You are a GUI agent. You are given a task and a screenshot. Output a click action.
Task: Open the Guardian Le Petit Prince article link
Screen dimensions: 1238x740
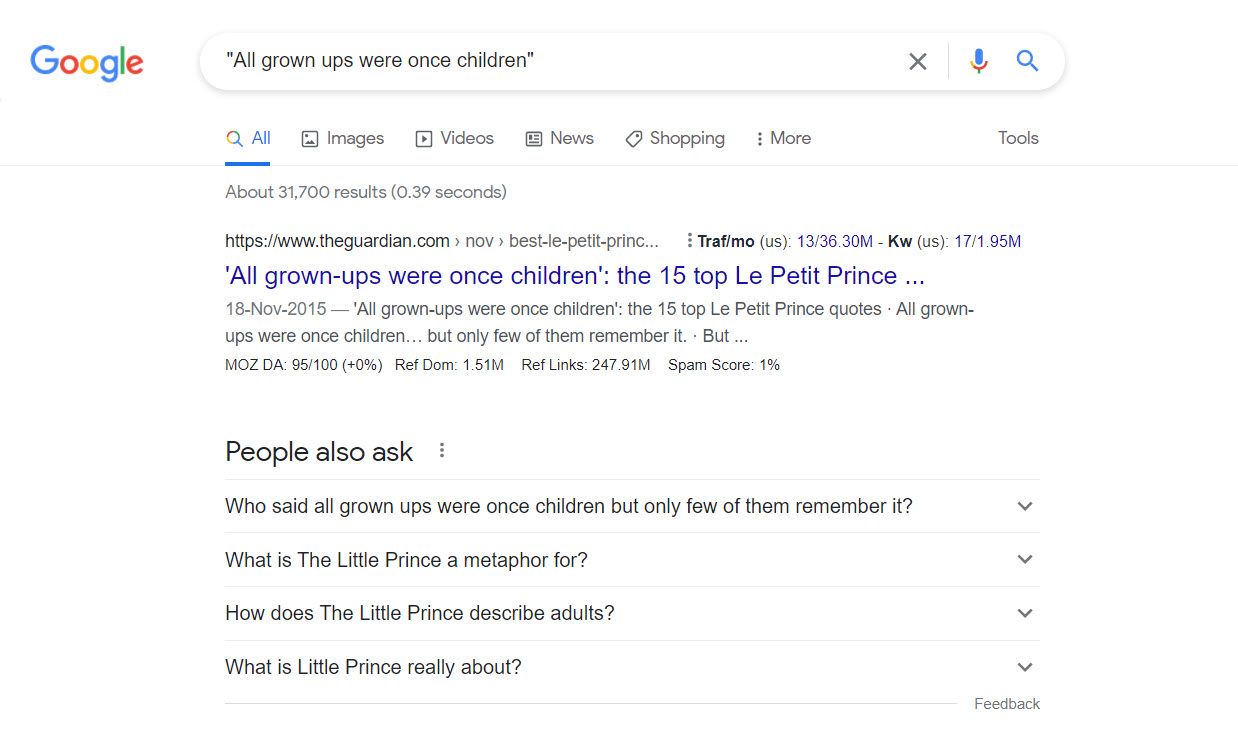(x=573, y=275)
